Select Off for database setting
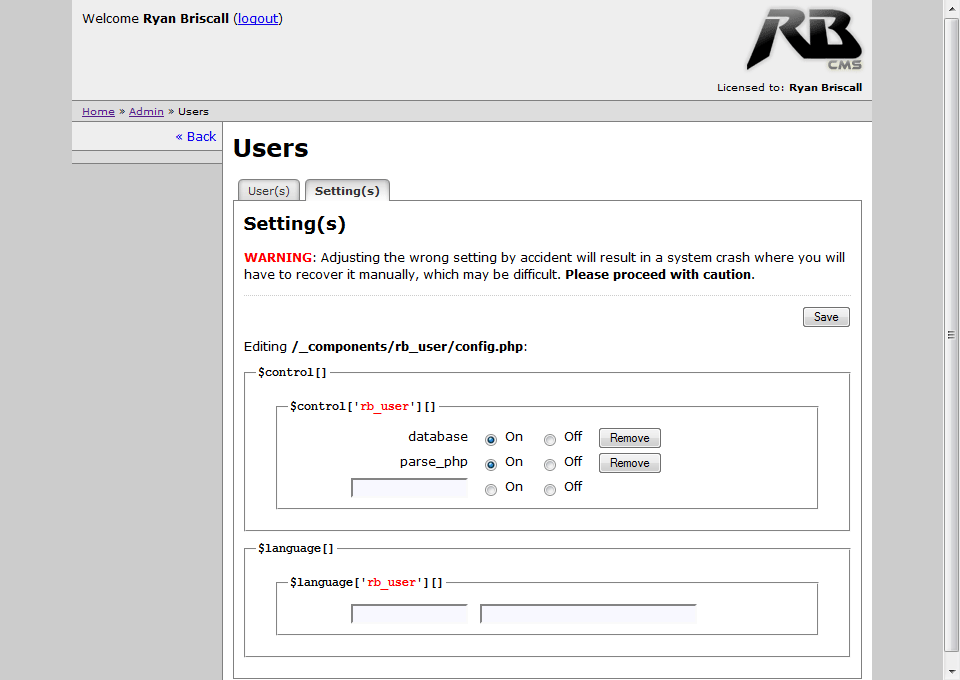The height and width of the screenshot is (680, 960). pos(550,439)
